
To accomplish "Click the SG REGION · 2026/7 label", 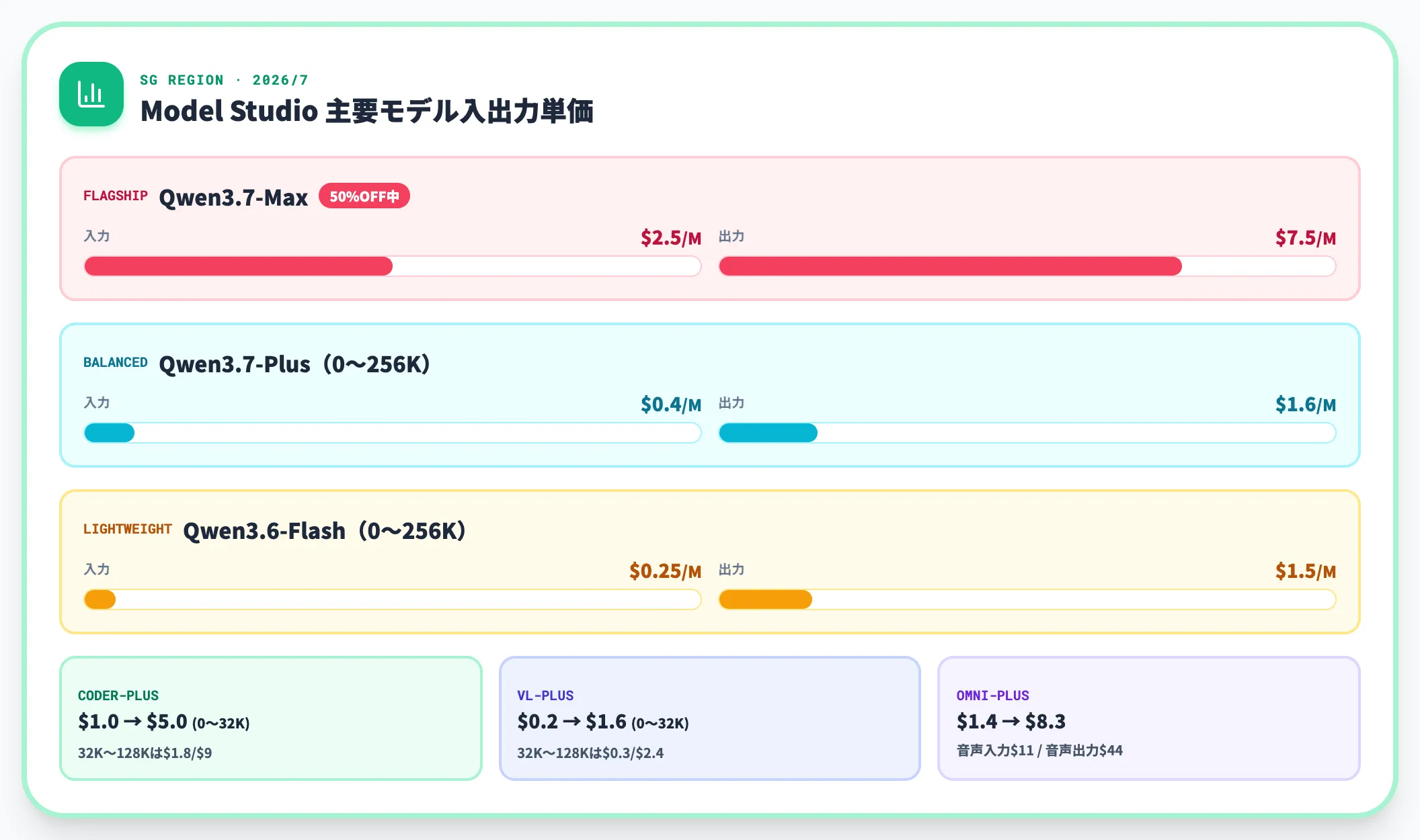I will tap(225, 80).
